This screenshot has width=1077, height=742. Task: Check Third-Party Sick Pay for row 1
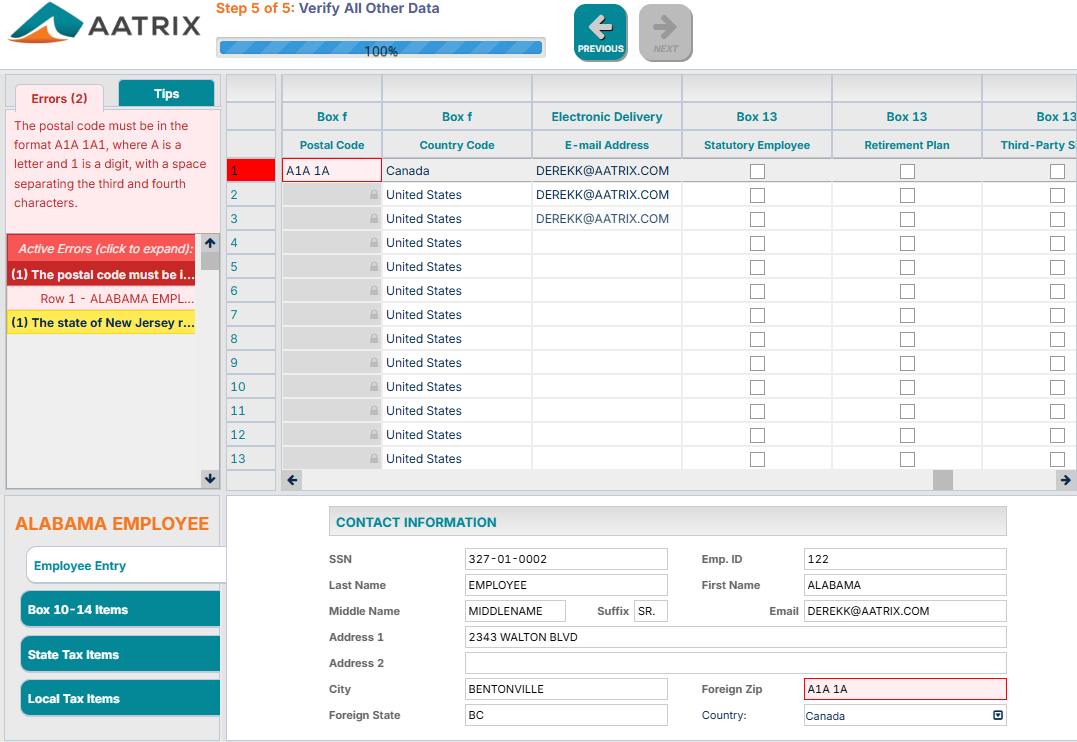pyautogui.click(x=1057, y=171)
